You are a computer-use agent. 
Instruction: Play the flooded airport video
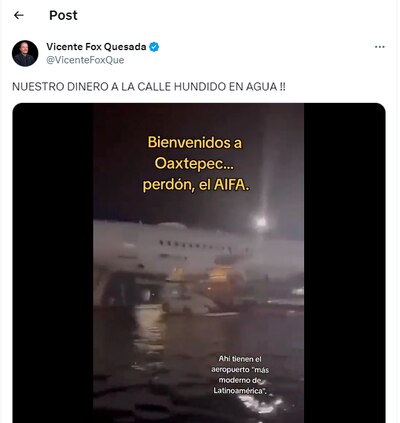pos(199,263)
